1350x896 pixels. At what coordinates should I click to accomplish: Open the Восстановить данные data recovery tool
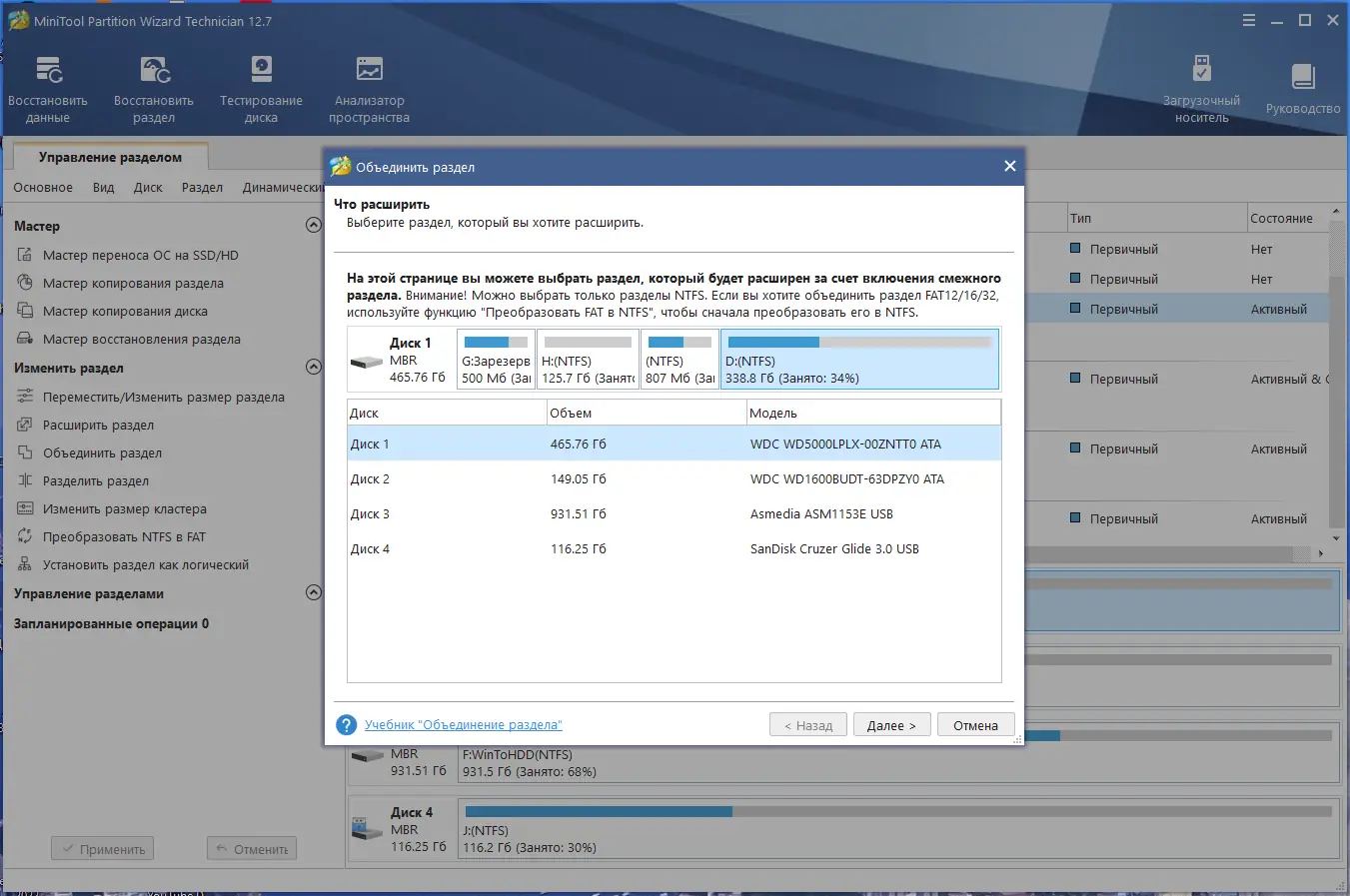[48, 89]
